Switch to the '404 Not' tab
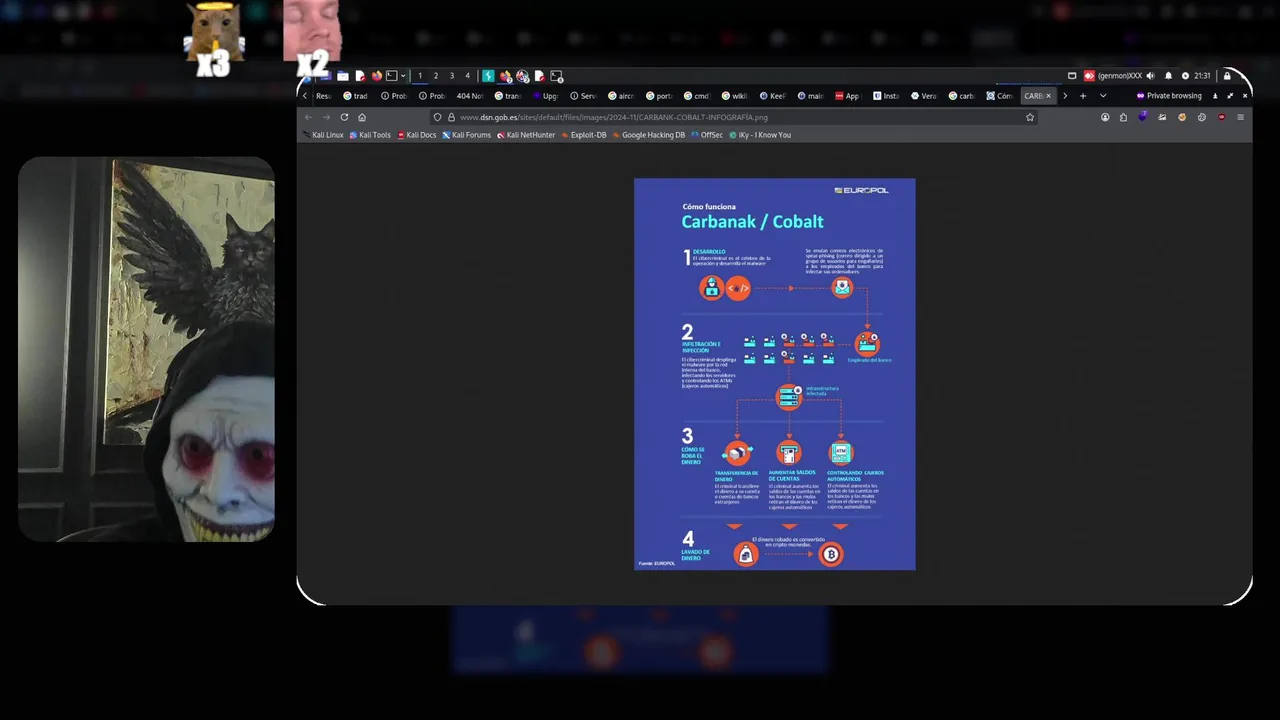 470,96
